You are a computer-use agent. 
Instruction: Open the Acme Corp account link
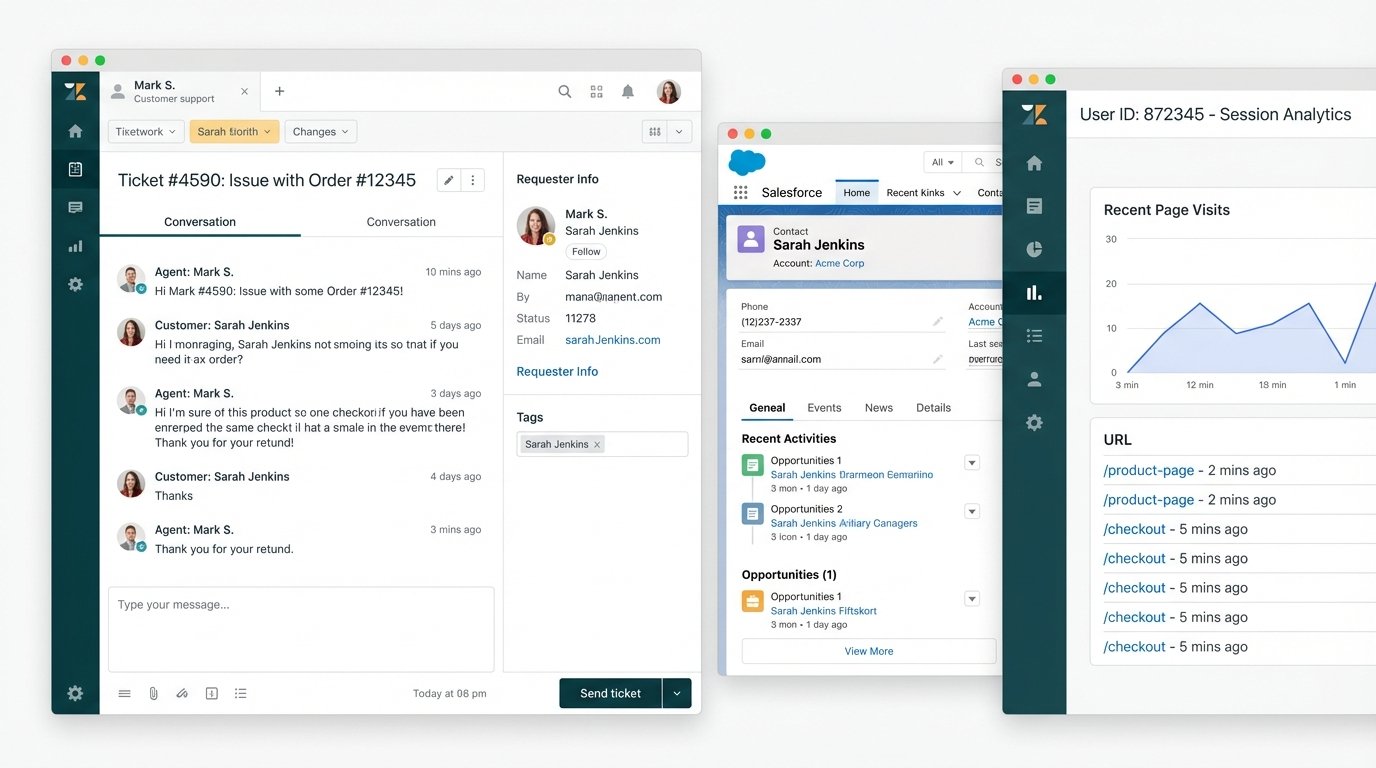click(839, 264)
